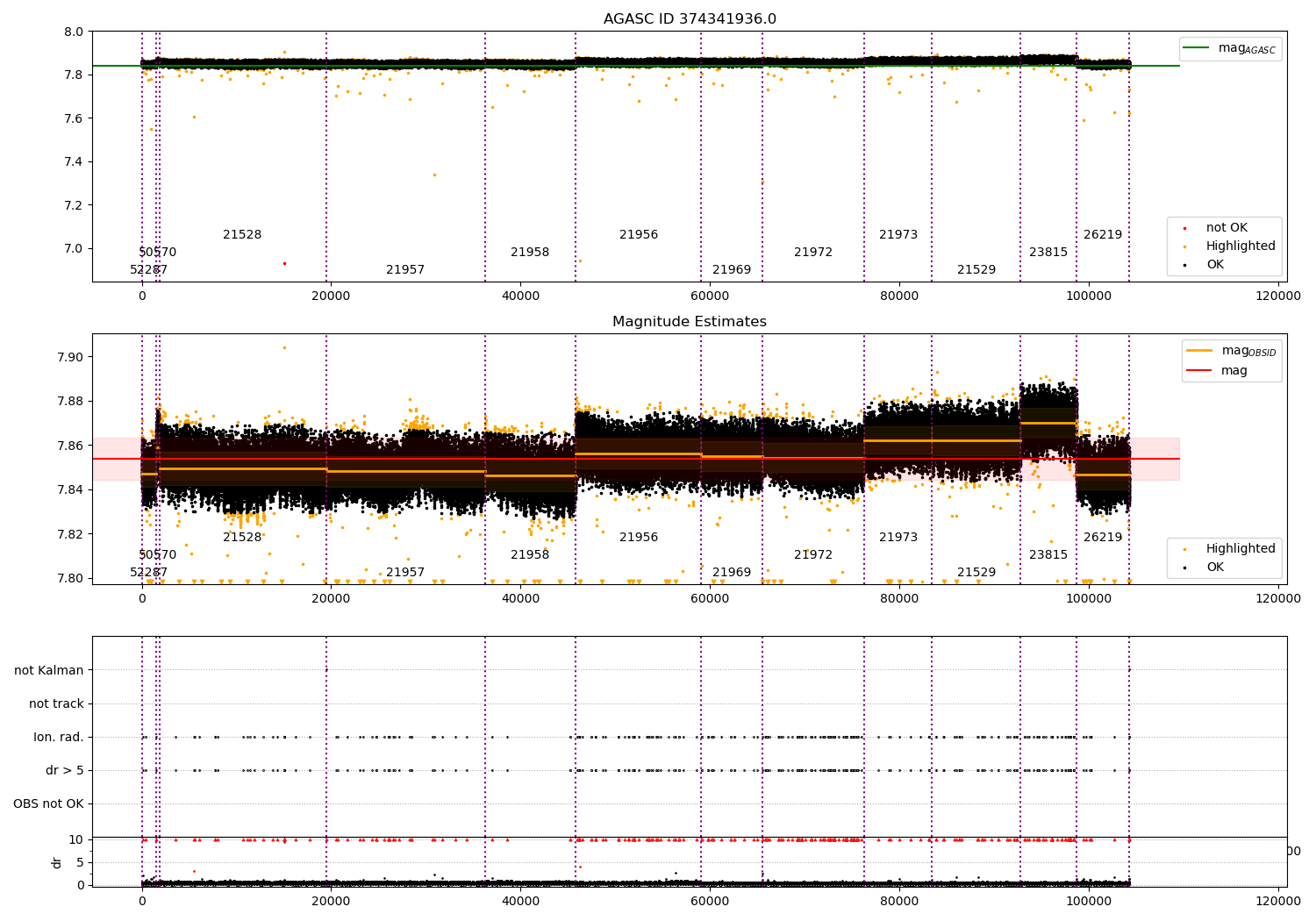1316x921 pixels.
Task: Select the 7.2 y-axis tick label
Action: point(75,205)
